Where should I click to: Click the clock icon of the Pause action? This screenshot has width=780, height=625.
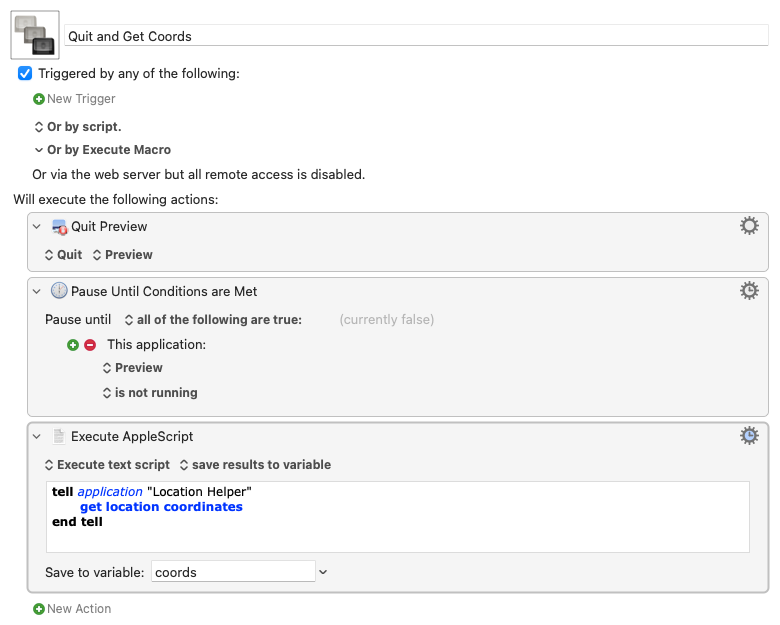point(59,291)
